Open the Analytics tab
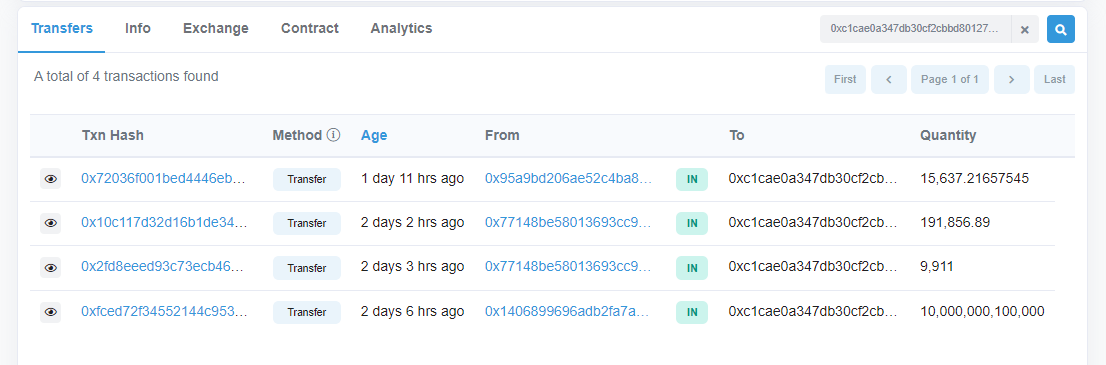 (x=401, y=28)
